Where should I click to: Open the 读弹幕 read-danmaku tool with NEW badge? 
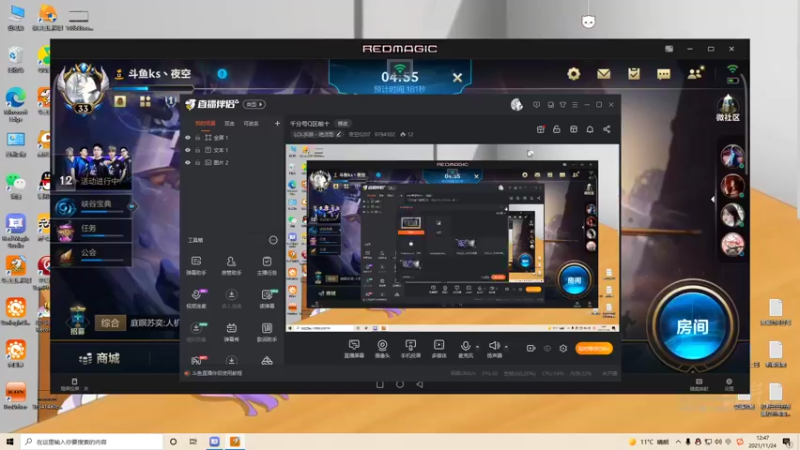click(x=267, y=298)
